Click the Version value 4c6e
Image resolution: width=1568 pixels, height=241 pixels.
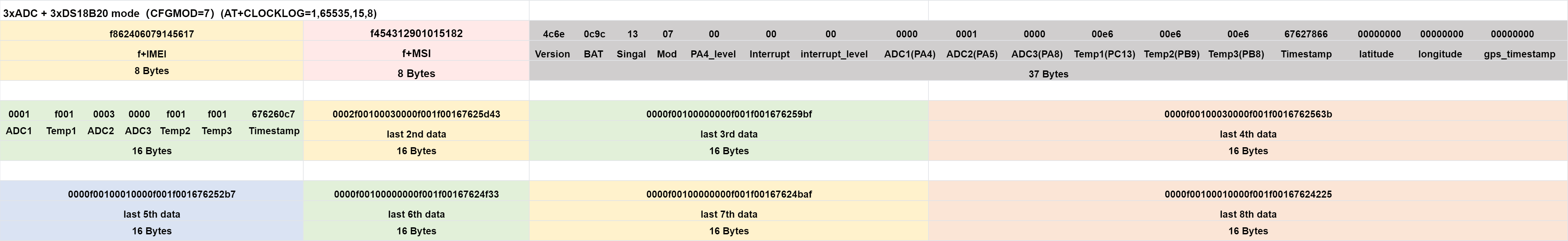pos(553,34)
